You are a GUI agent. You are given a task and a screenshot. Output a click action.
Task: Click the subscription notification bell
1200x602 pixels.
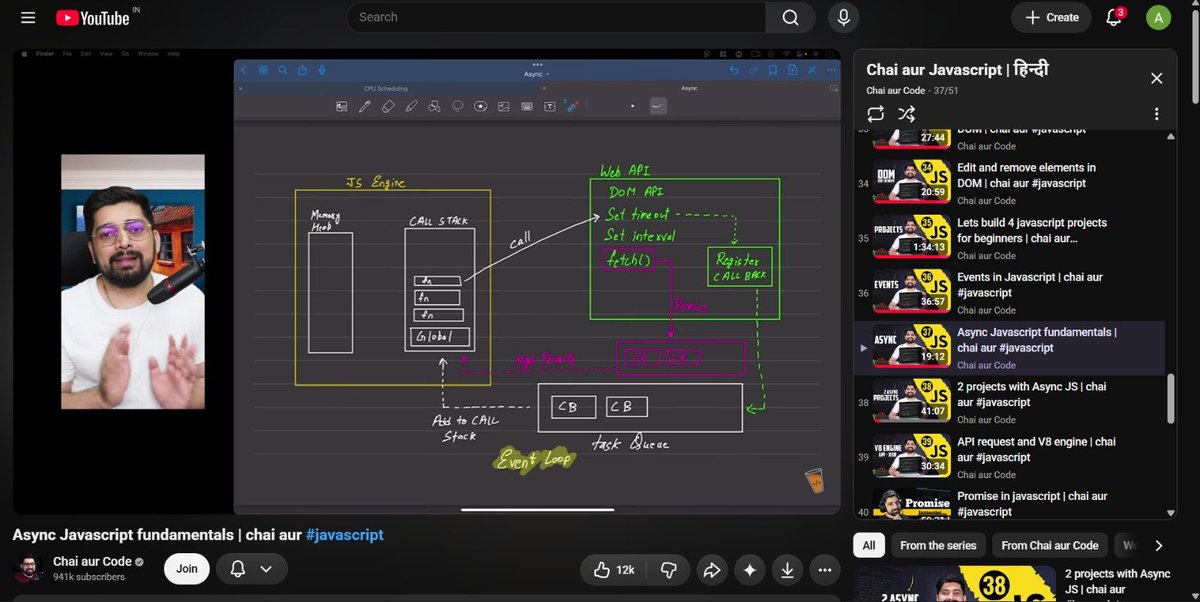pos(238,568)
